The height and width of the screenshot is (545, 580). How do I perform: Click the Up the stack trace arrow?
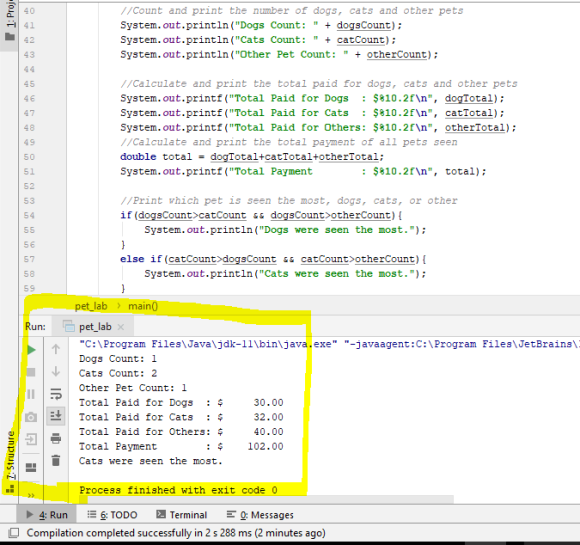(56, 349)
